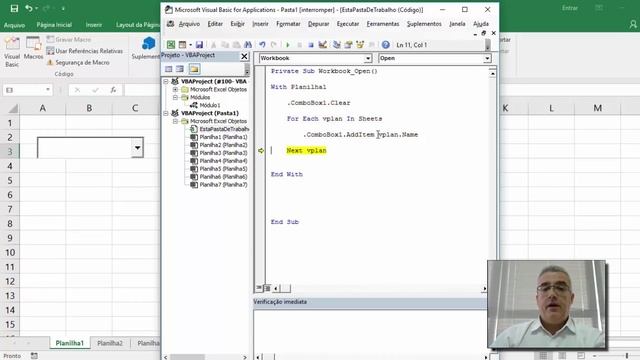
Task: Switch to Planilha2 sheet tab in Excel
Action: 110,343
